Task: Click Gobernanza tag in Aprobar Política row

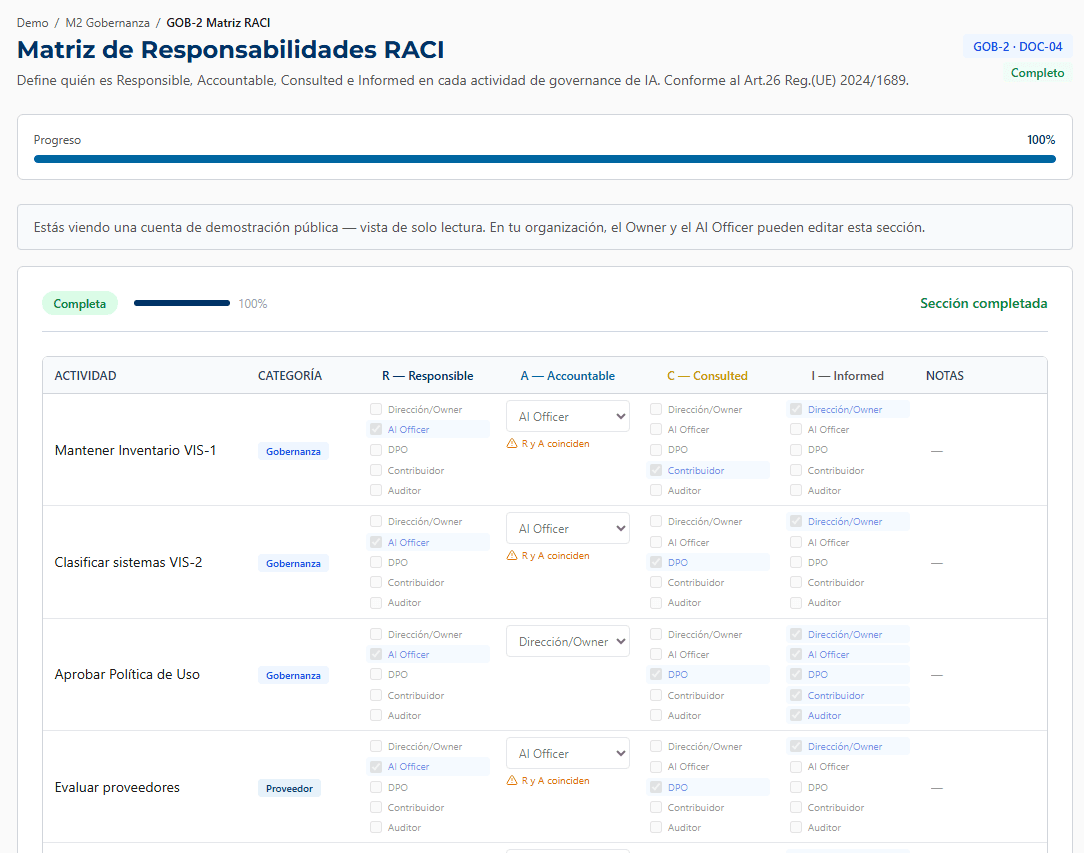Action: coord(293,675)
